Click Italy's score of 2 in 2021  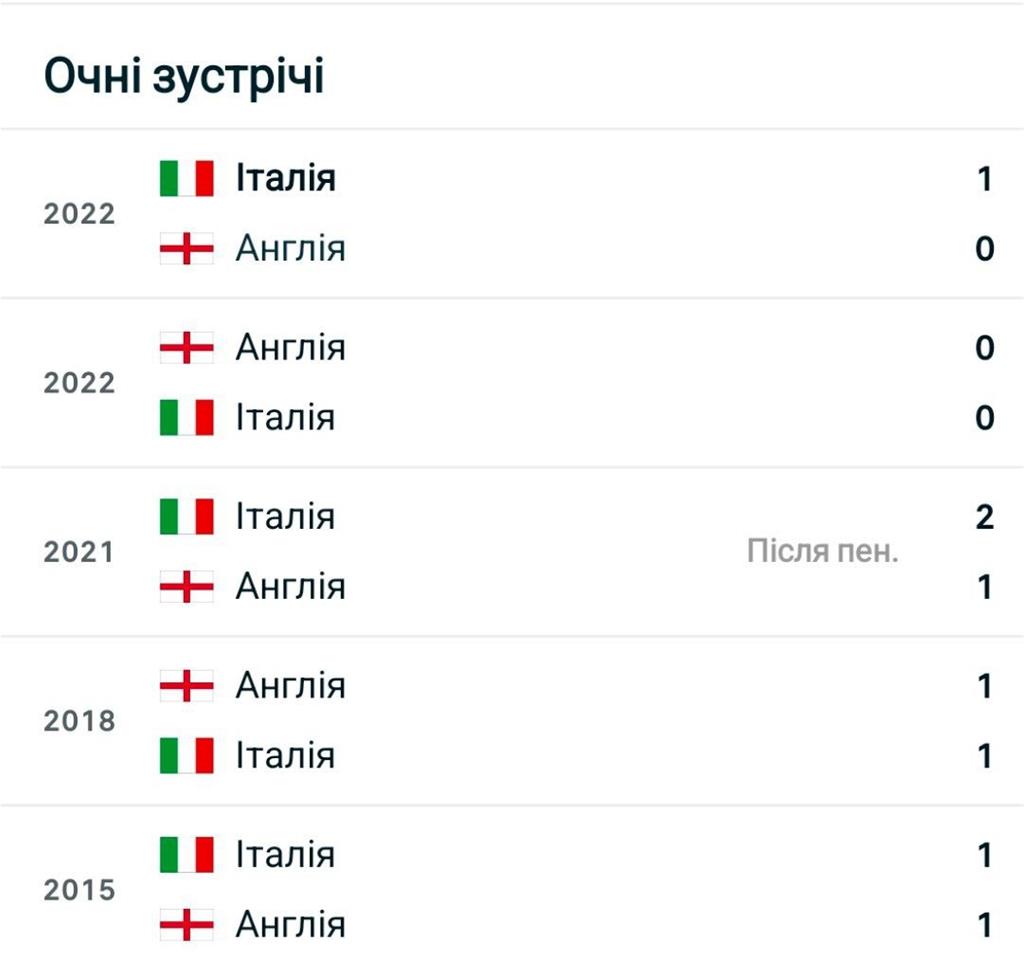pyautogui.click(x=985, y=517)
